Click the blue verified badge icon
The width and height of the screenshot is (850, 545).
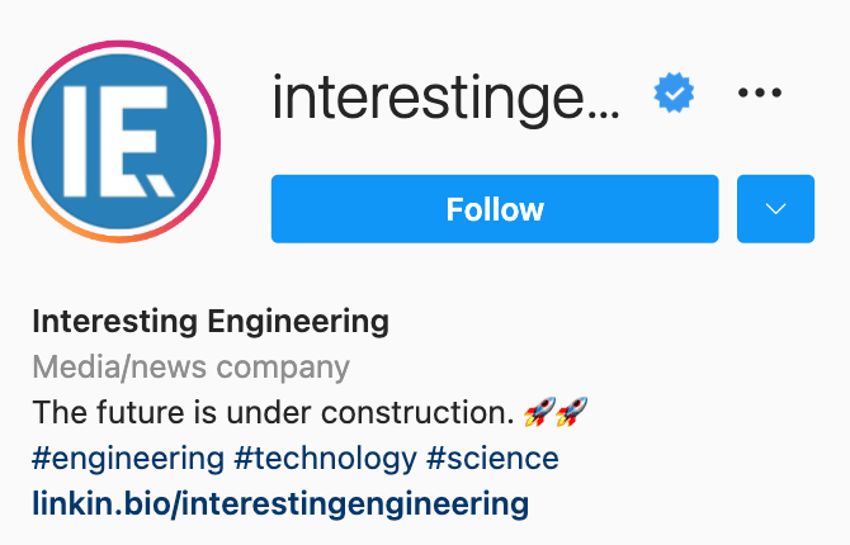coord(673,93)
